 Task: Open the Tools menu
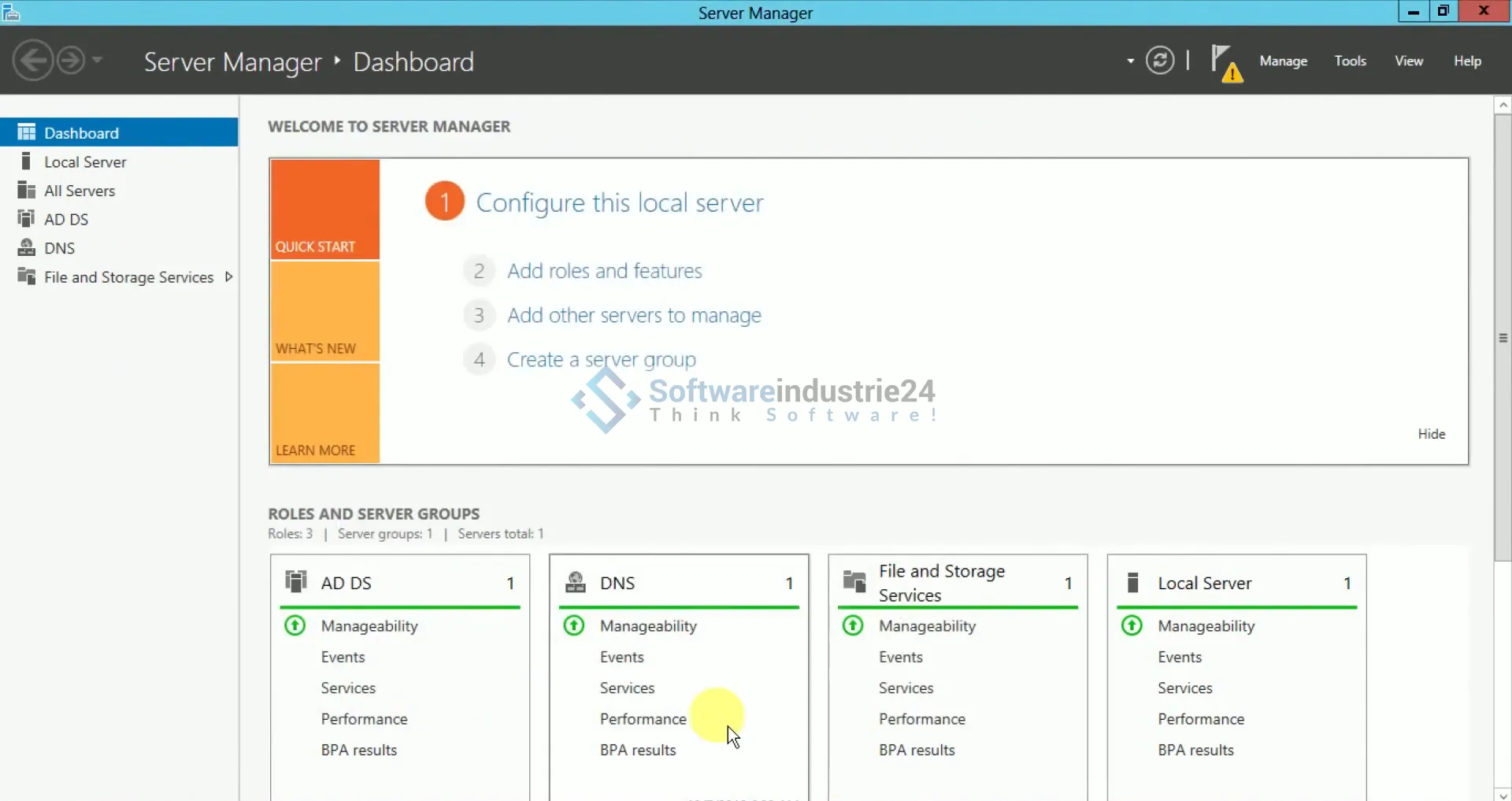(1350, 61)
